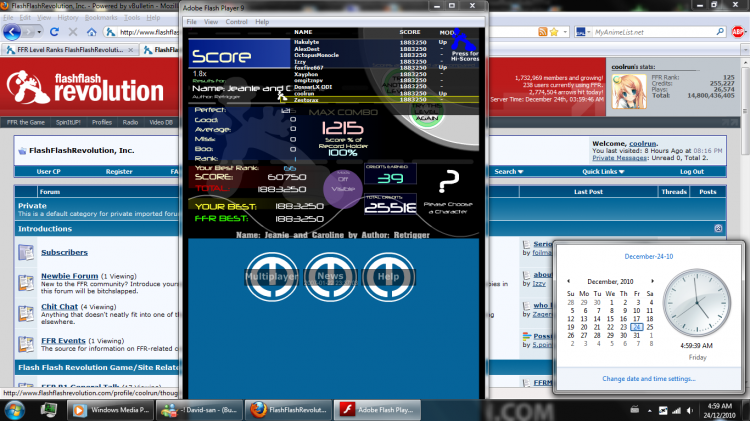Close the FFR Level Ranks tab

click(x=131, y=50)
